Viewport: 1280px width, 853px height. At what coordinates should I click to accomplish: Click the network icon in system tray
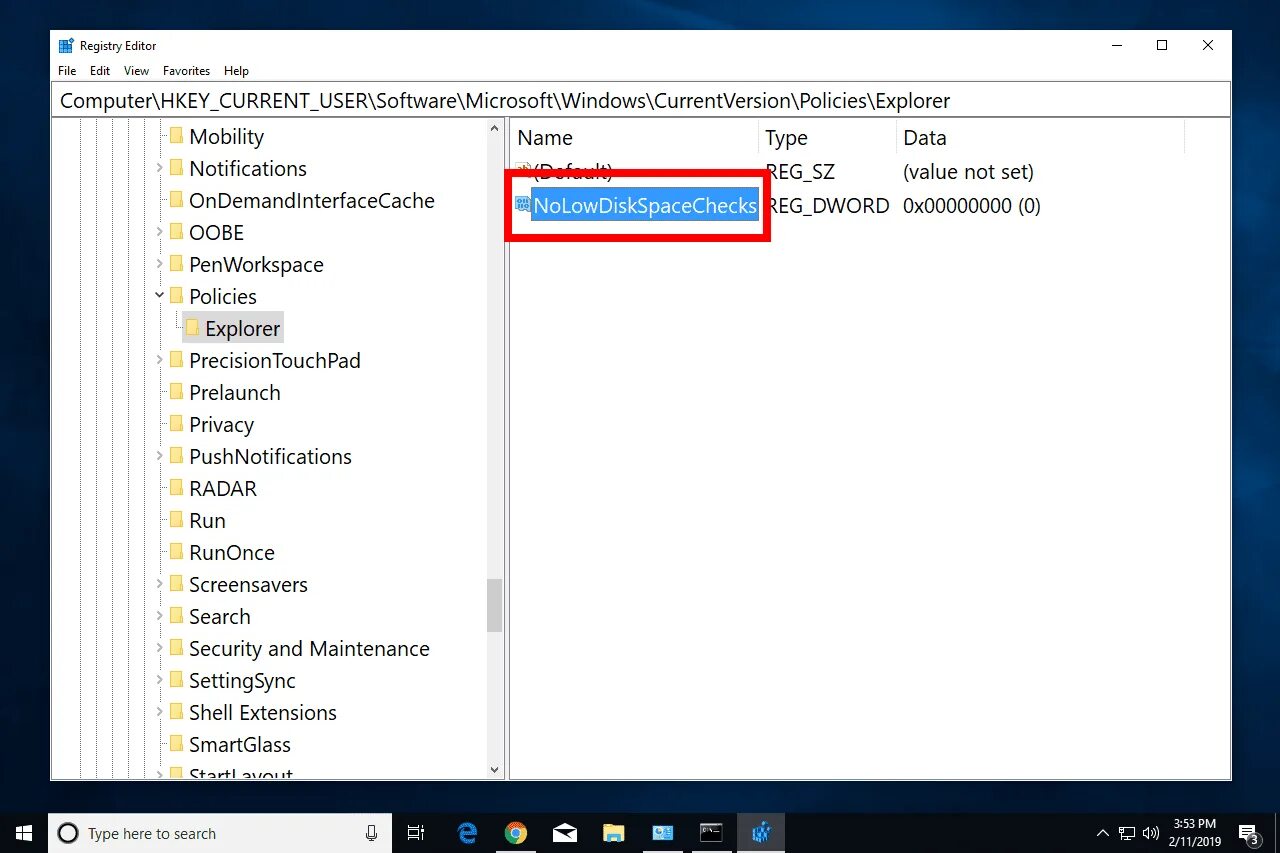(x=1127, y=833)
